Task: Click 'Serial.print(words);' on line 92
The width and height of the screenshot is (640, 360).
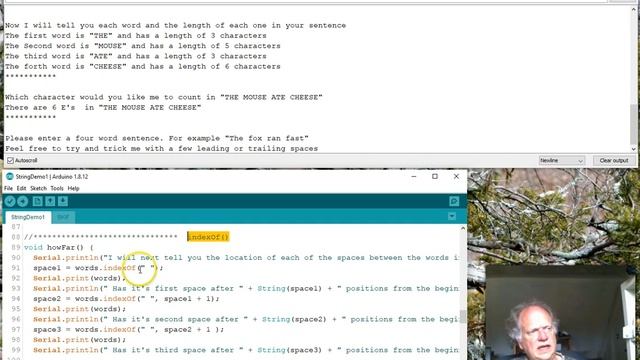Action: [x=80, y=278]
